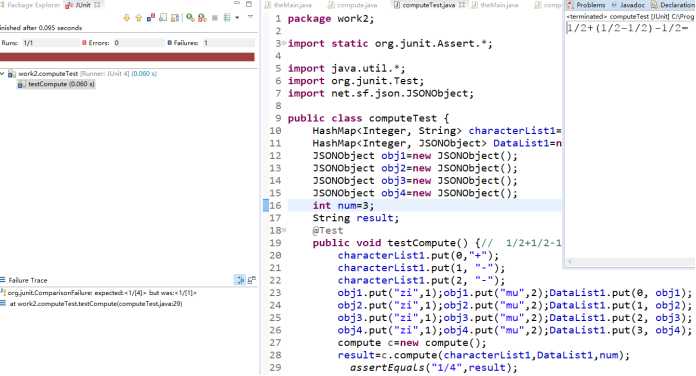Open test run history dropdown arrow
This screenshot has height=376, width=696.
coord(237,18)
